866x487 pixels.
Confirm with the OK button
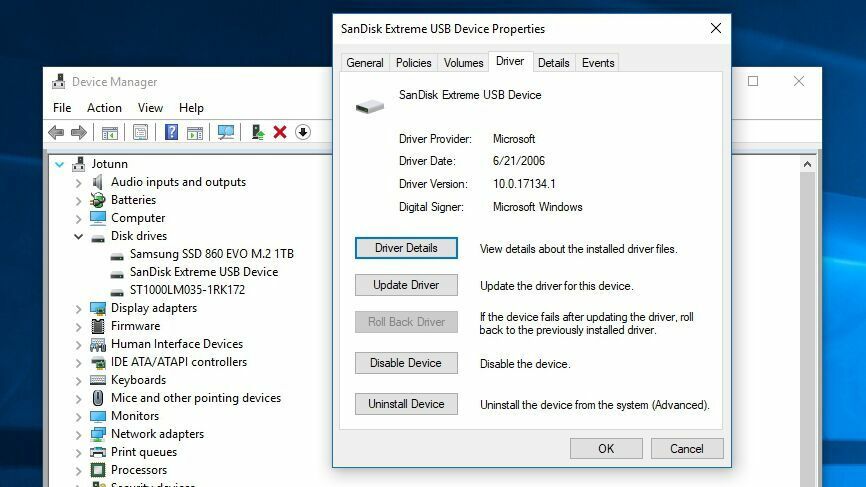click(606, 448)
